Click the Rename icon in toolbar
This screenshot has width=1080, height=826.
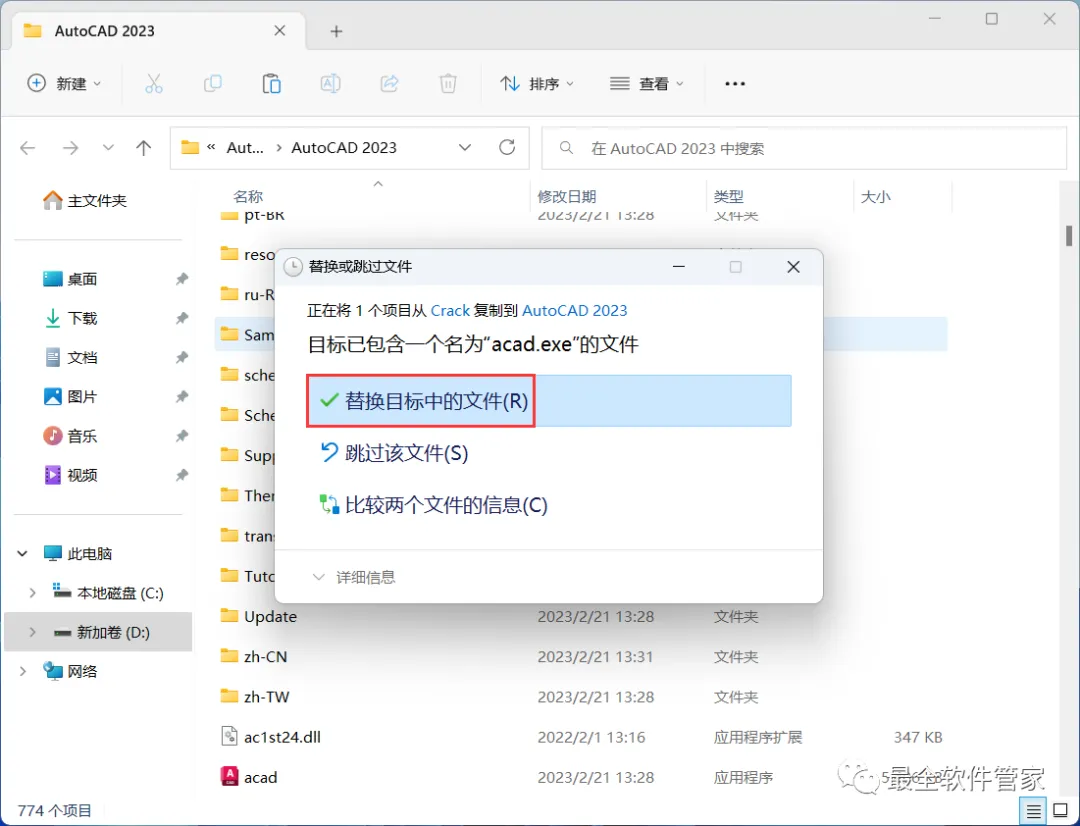pos(331,84)
